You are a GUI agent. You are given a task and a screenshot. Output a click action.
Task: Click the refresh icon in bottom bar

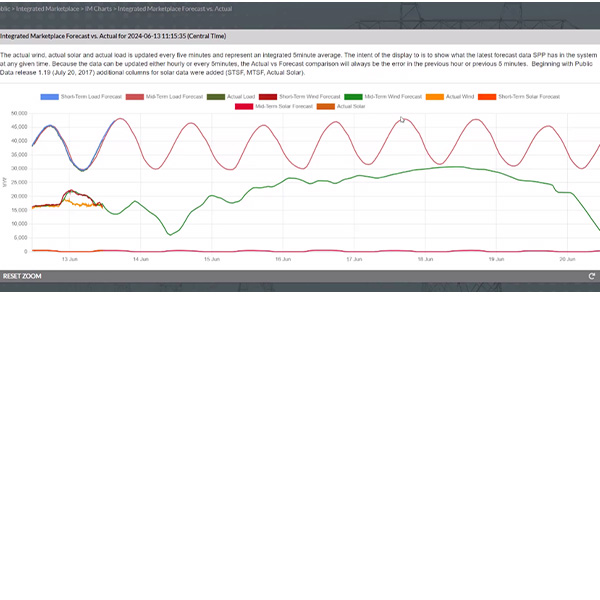point(592,276)
